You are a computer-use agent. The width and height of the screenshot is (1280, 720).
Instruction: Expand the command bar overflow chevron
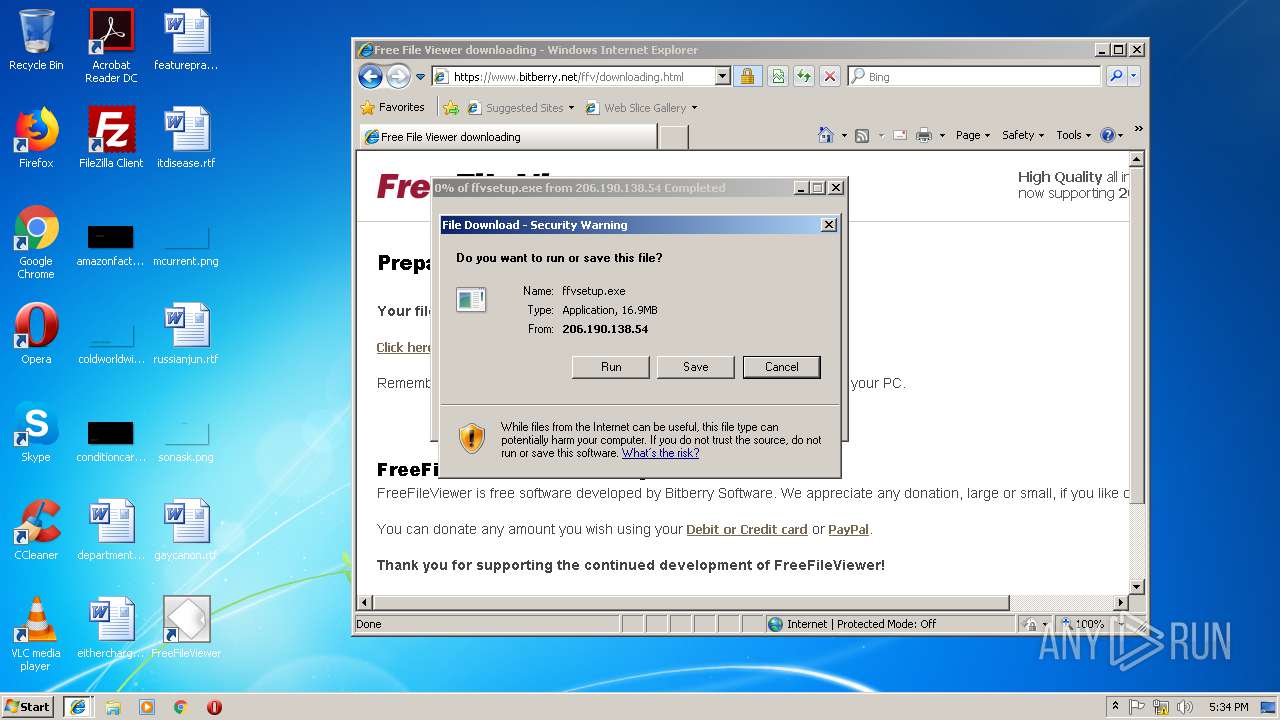(1138, 129)
